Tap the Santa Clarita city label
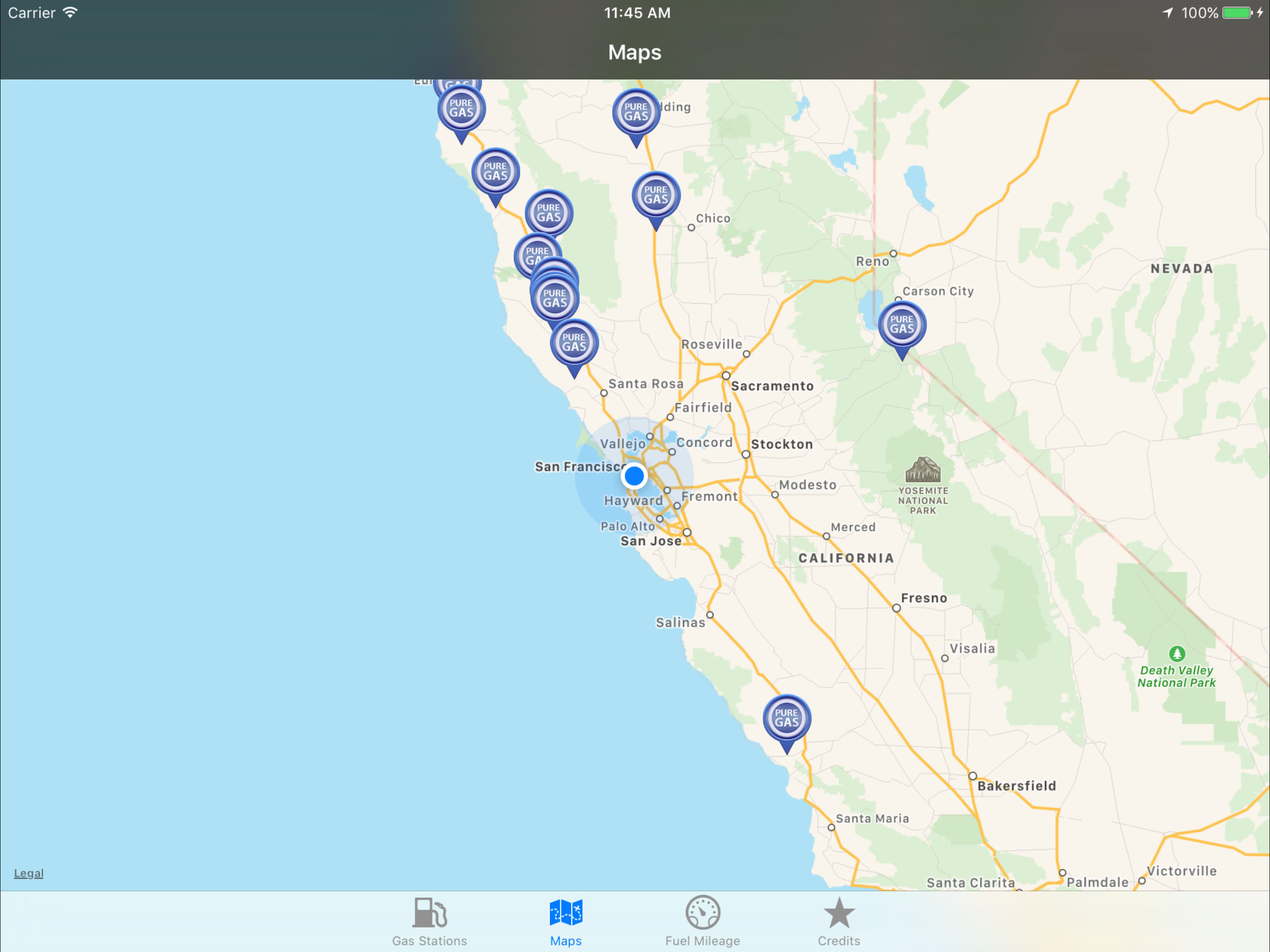Image resolution: width=1270 pixels, height=952 pixels. [x=970, y=883]
